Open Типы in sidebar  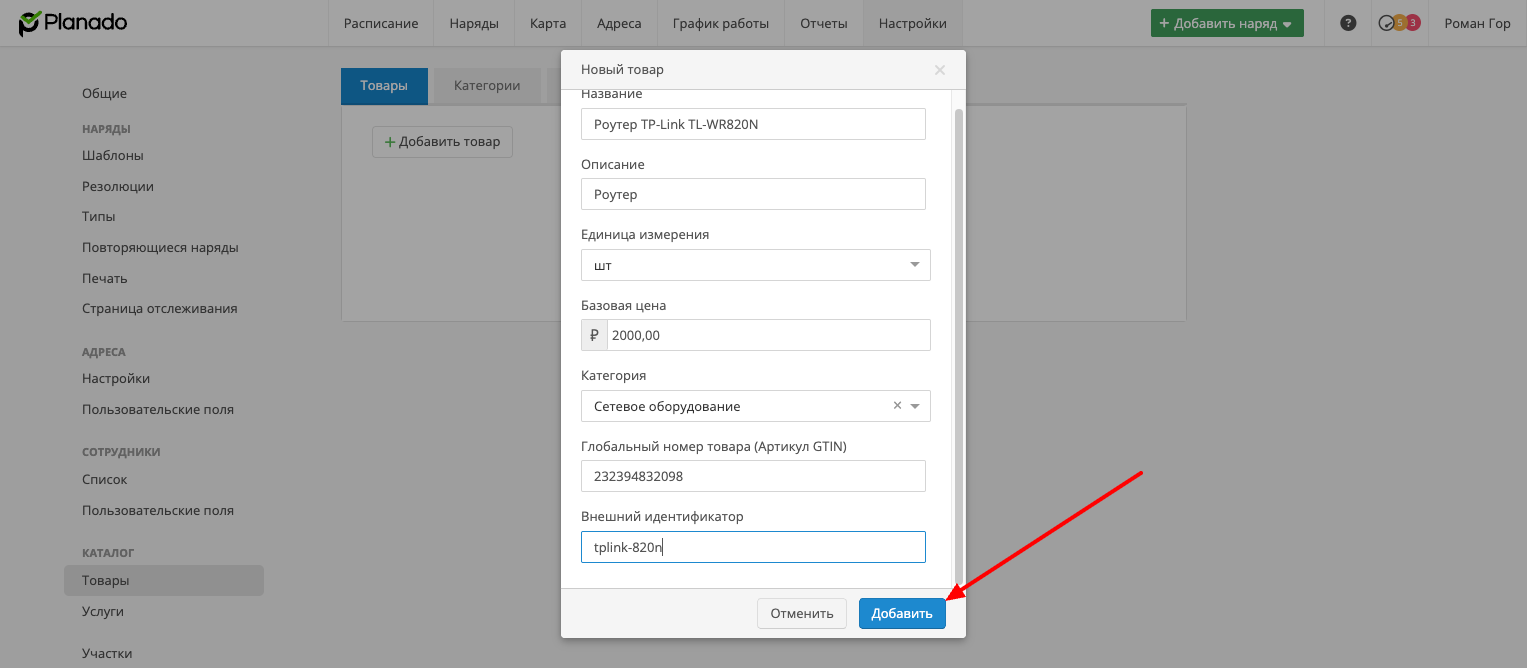pos(98,217)
